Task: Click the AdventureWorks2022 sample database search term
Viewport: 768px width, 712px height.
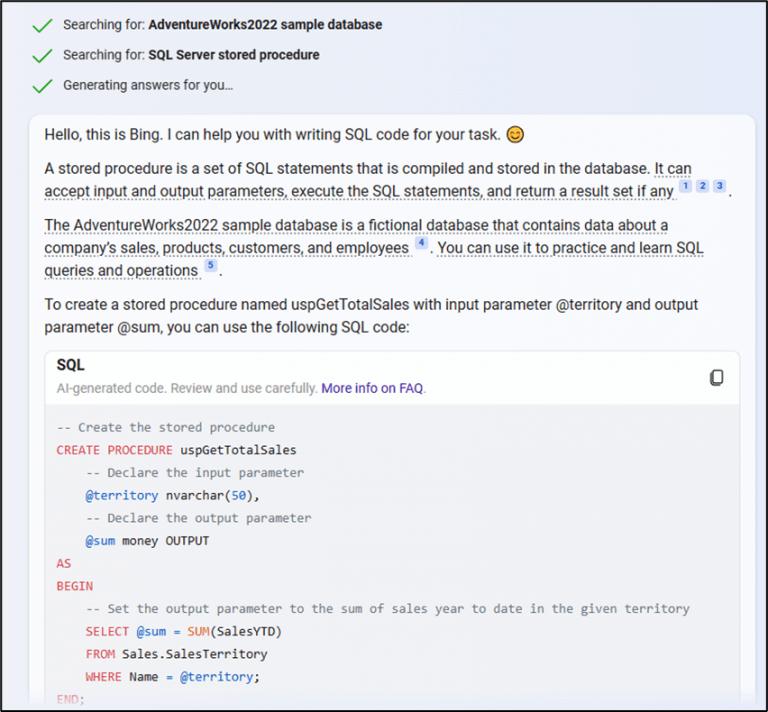Action: (265, 24)
